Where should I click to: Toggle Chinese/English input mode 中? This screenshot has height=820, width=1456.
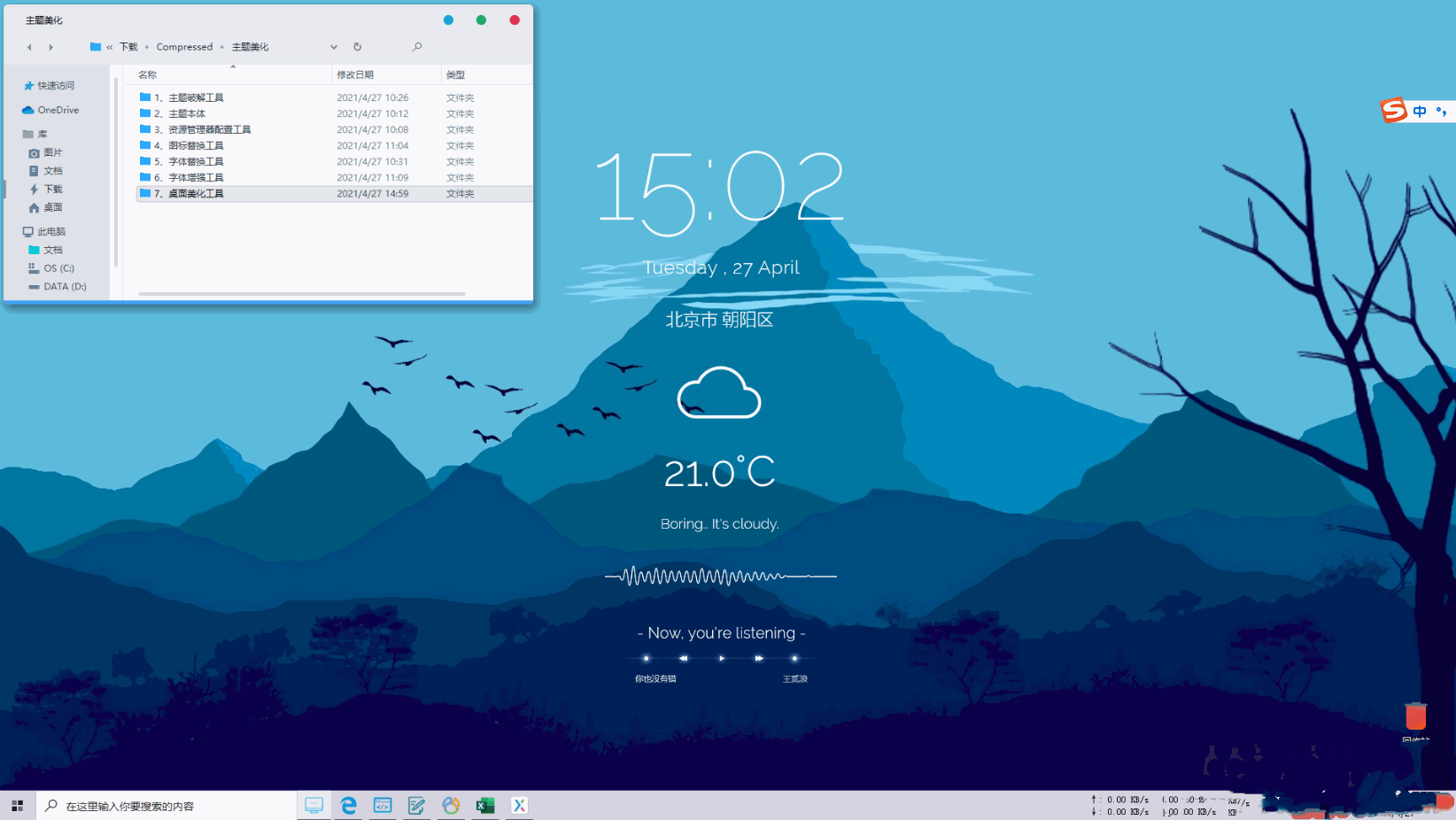tap(1420, 112)
